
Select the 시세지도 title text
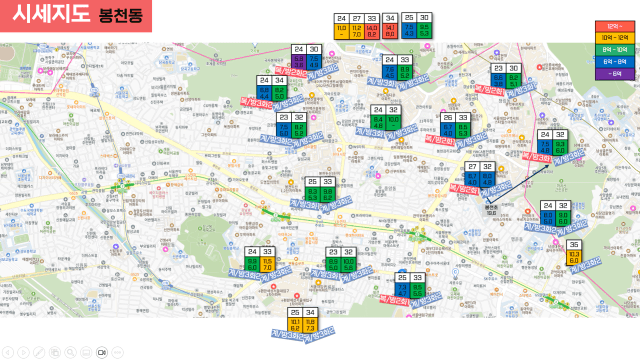pyautogui.click(x=51, y=13)
